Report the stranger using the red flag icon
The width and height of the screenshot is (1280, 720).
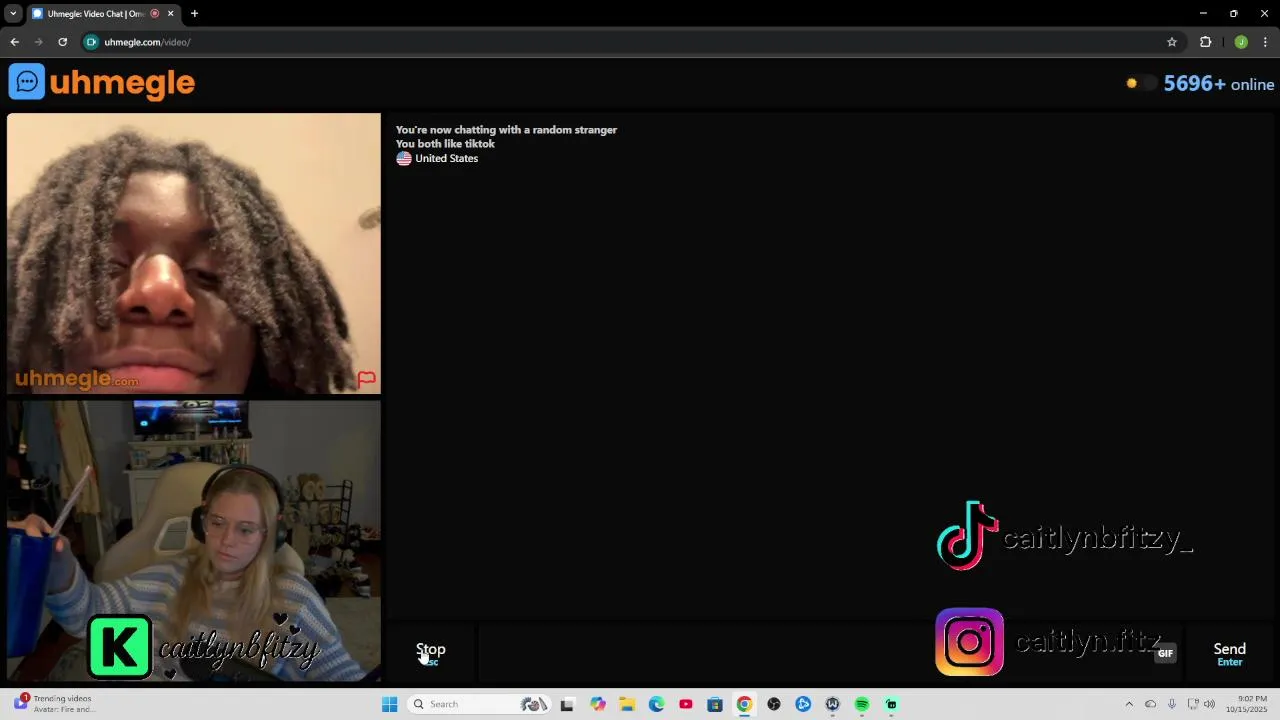point(367,379)
